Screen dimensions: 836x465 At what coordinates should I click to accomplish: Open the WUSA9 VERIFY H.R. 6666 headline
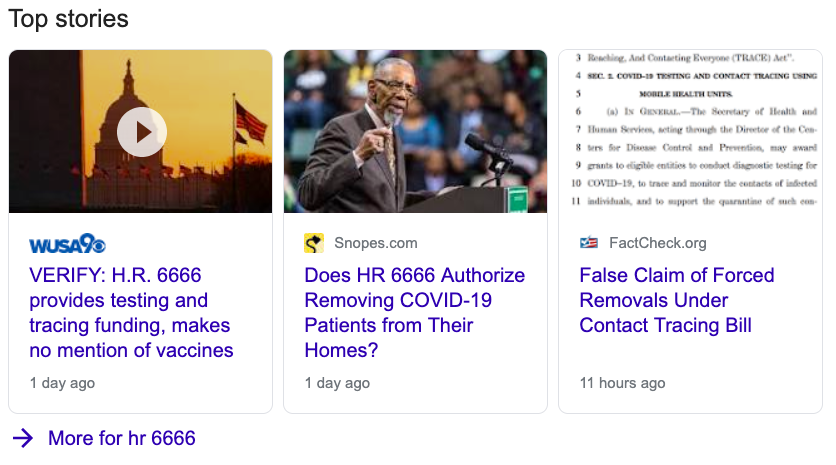[131, 313]
